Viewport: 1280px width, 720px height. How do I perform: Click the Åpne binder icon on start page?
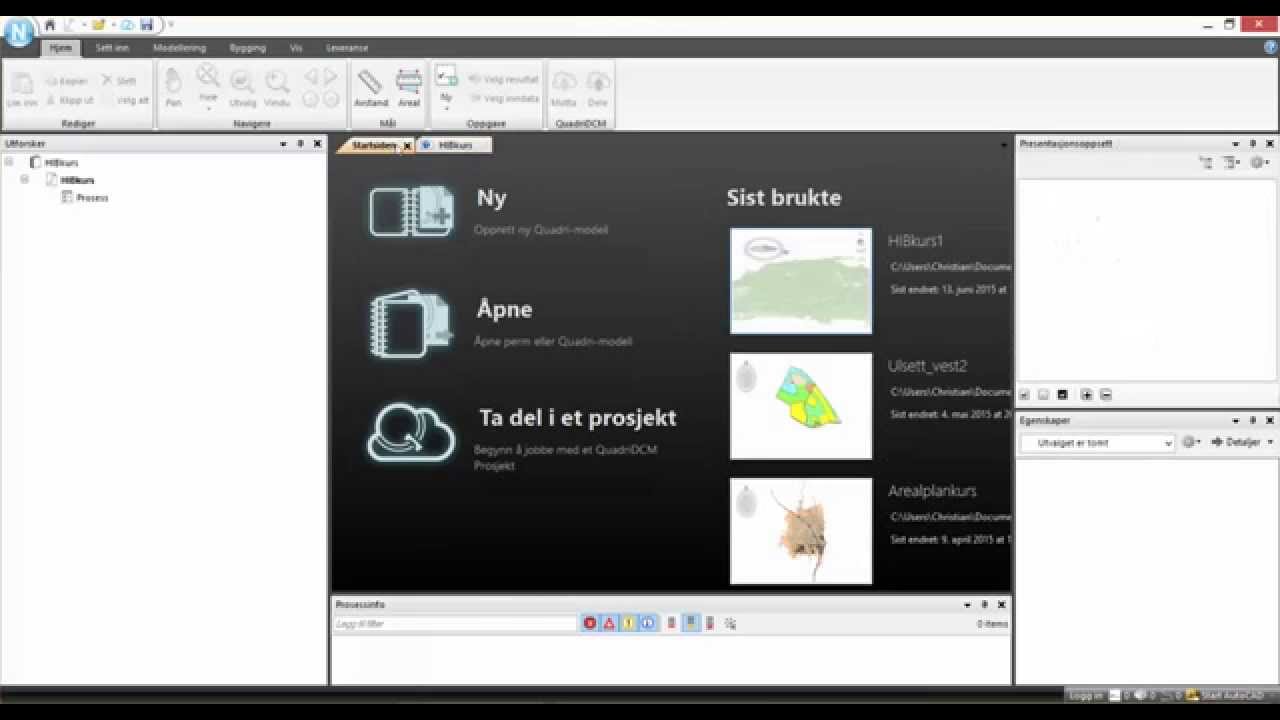[x=411, y=323]
